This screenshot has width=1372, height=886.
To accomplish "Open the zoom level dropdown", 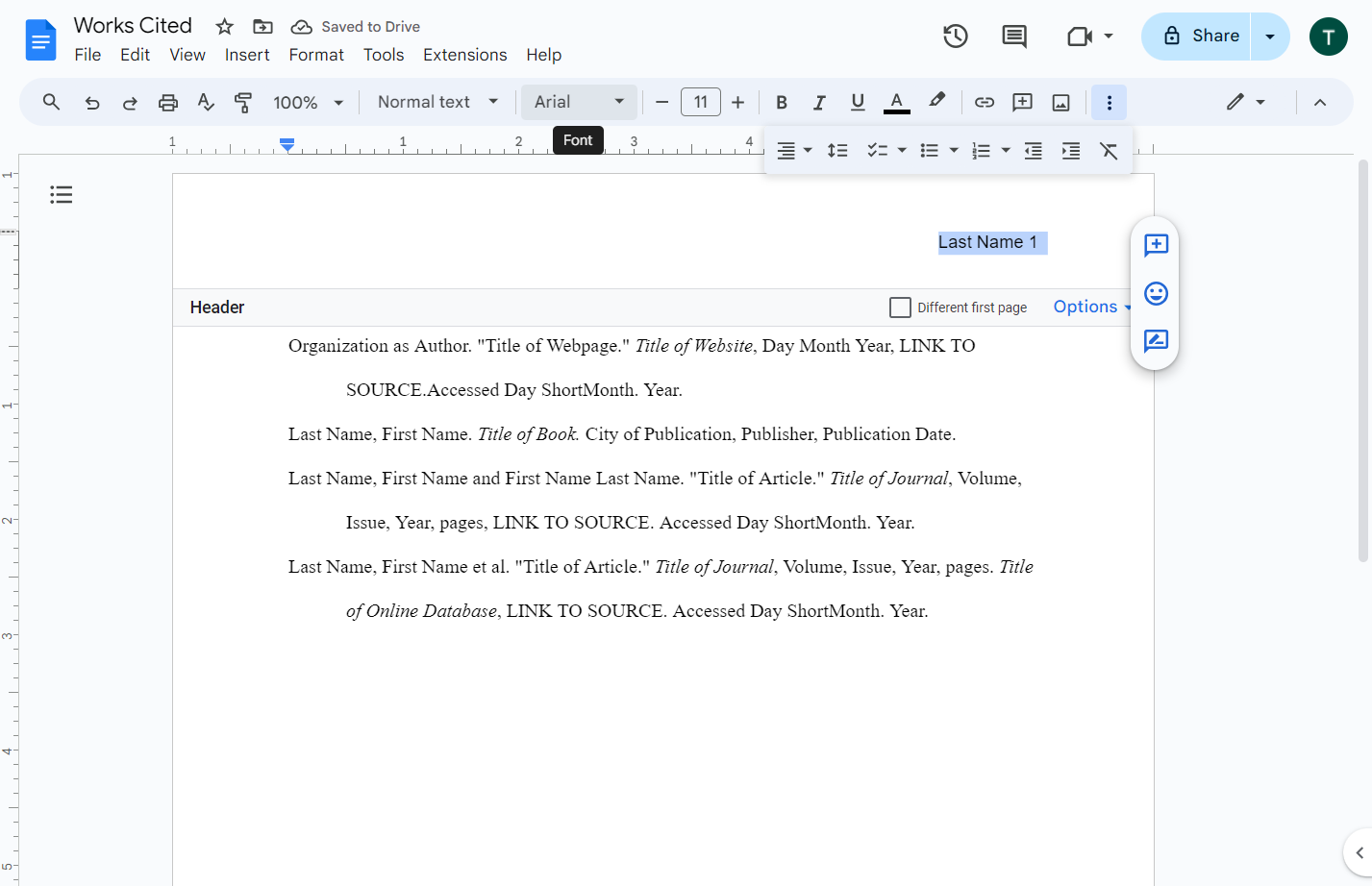I will (x=308, y=102).
